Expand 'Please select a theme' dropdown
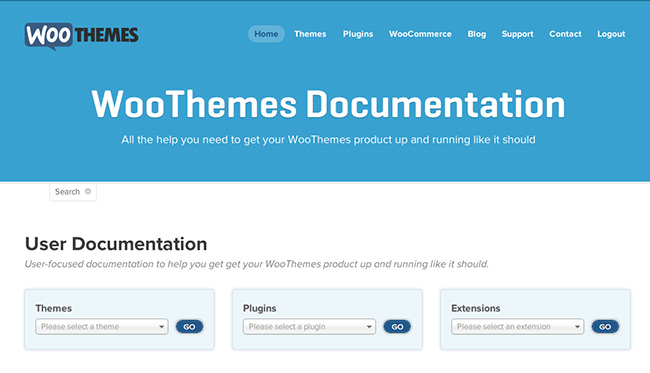Viewport: 650px width, 373px height. pyautogui.click(x=102, y=327)
